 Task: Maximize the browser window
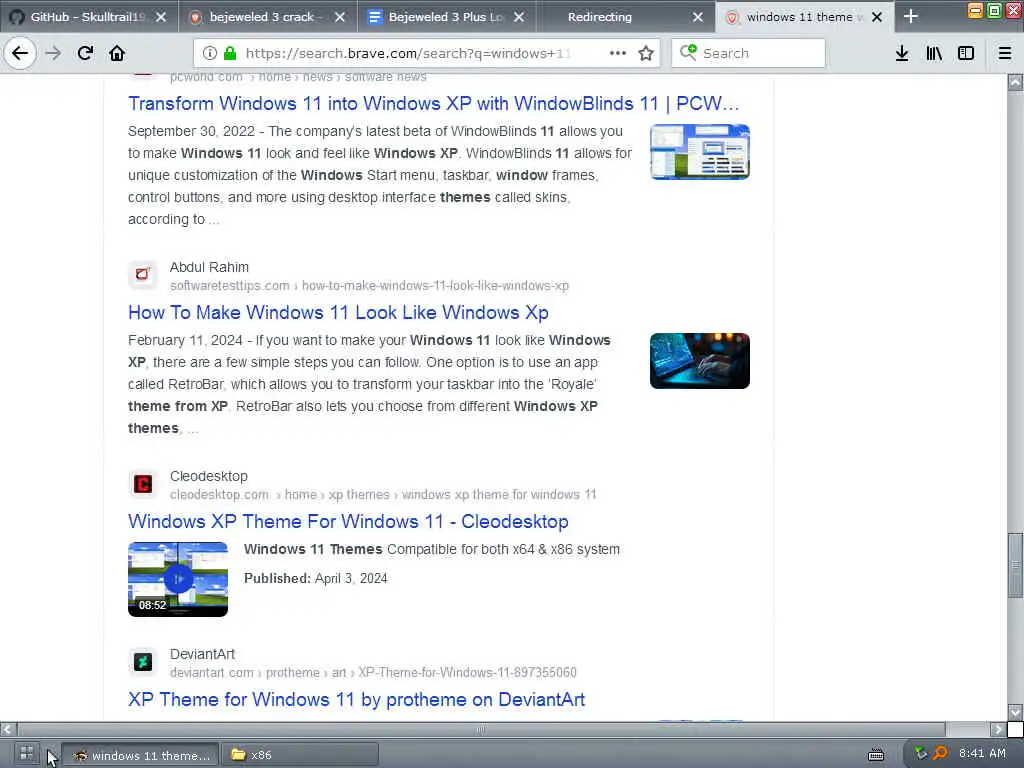coord(994,10)
